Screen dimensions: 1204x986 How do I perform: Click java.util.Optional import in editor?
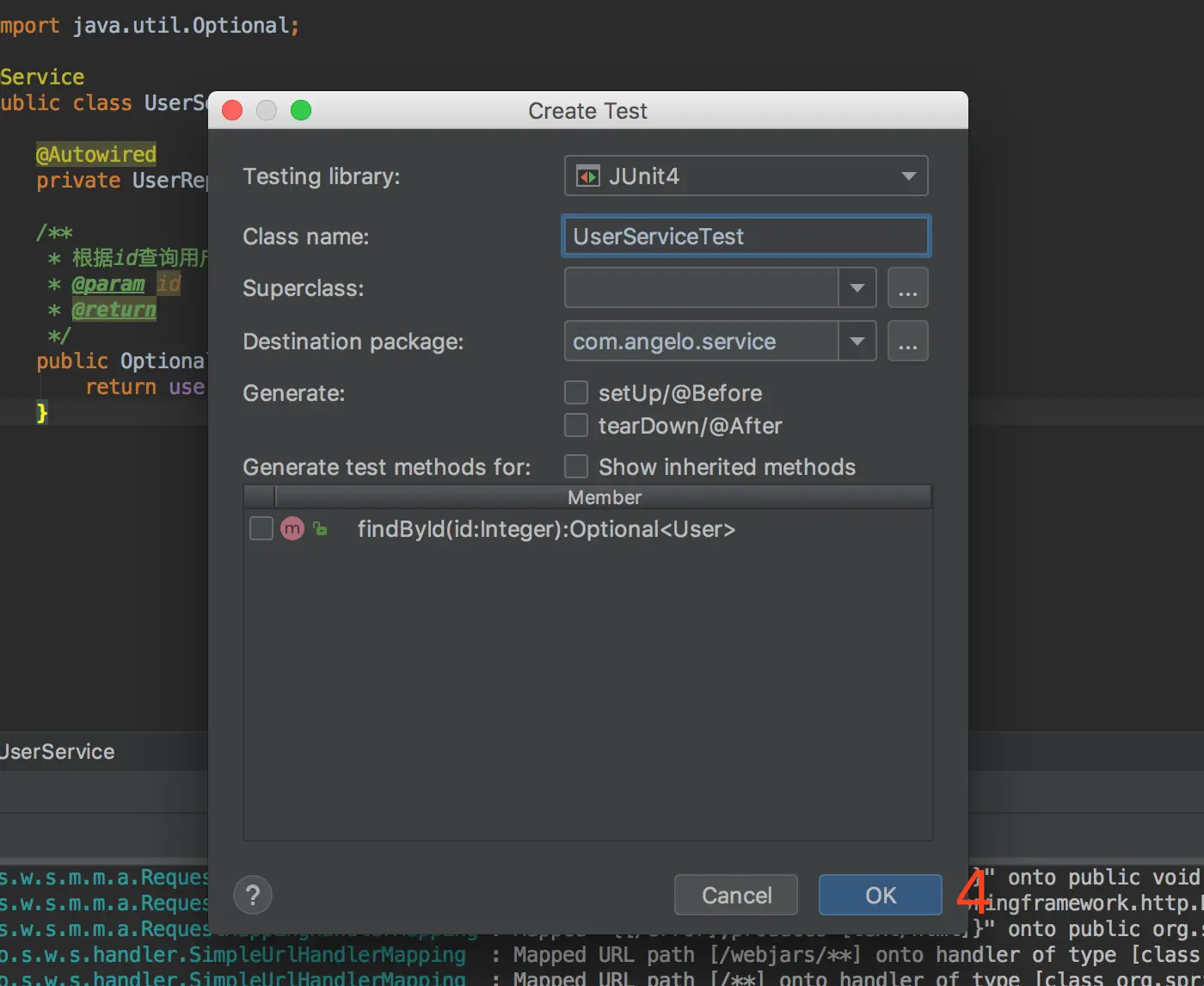pos(187,26)
